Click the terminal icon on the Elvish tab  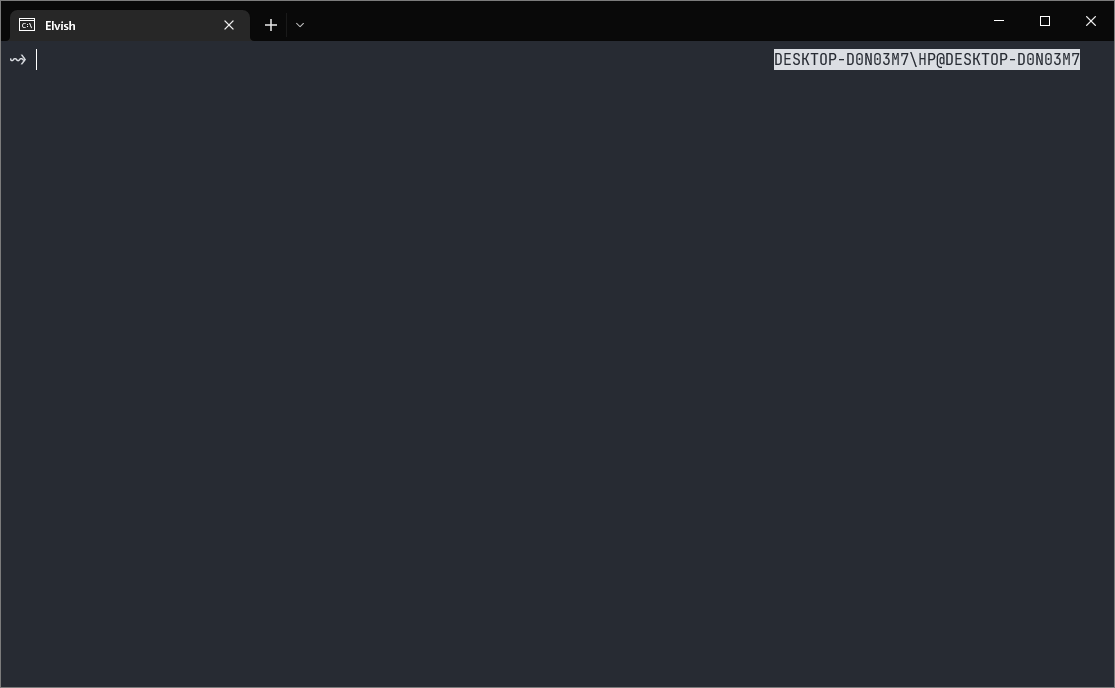tap(27, 25)
